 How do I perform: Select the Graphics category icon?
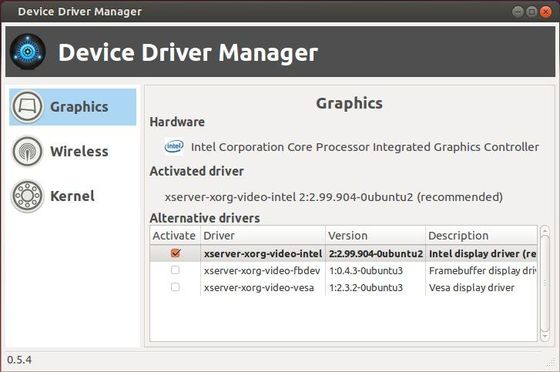[27, 107]
